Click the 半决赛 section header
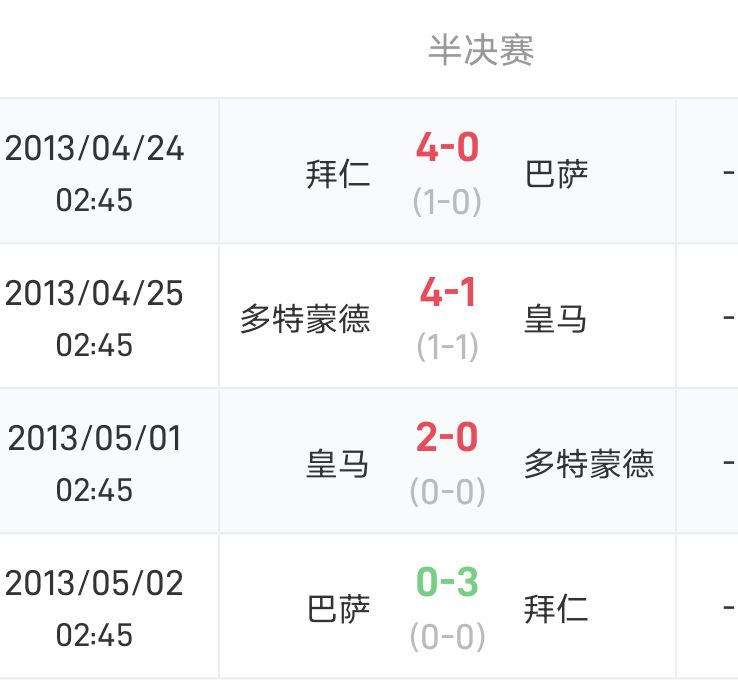This screenshot has width=738, height=689. click(x=481, y=50)
